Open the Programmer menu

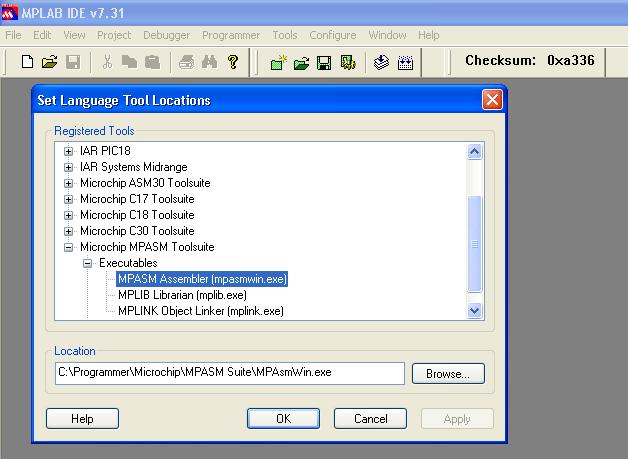click(231, 35)
